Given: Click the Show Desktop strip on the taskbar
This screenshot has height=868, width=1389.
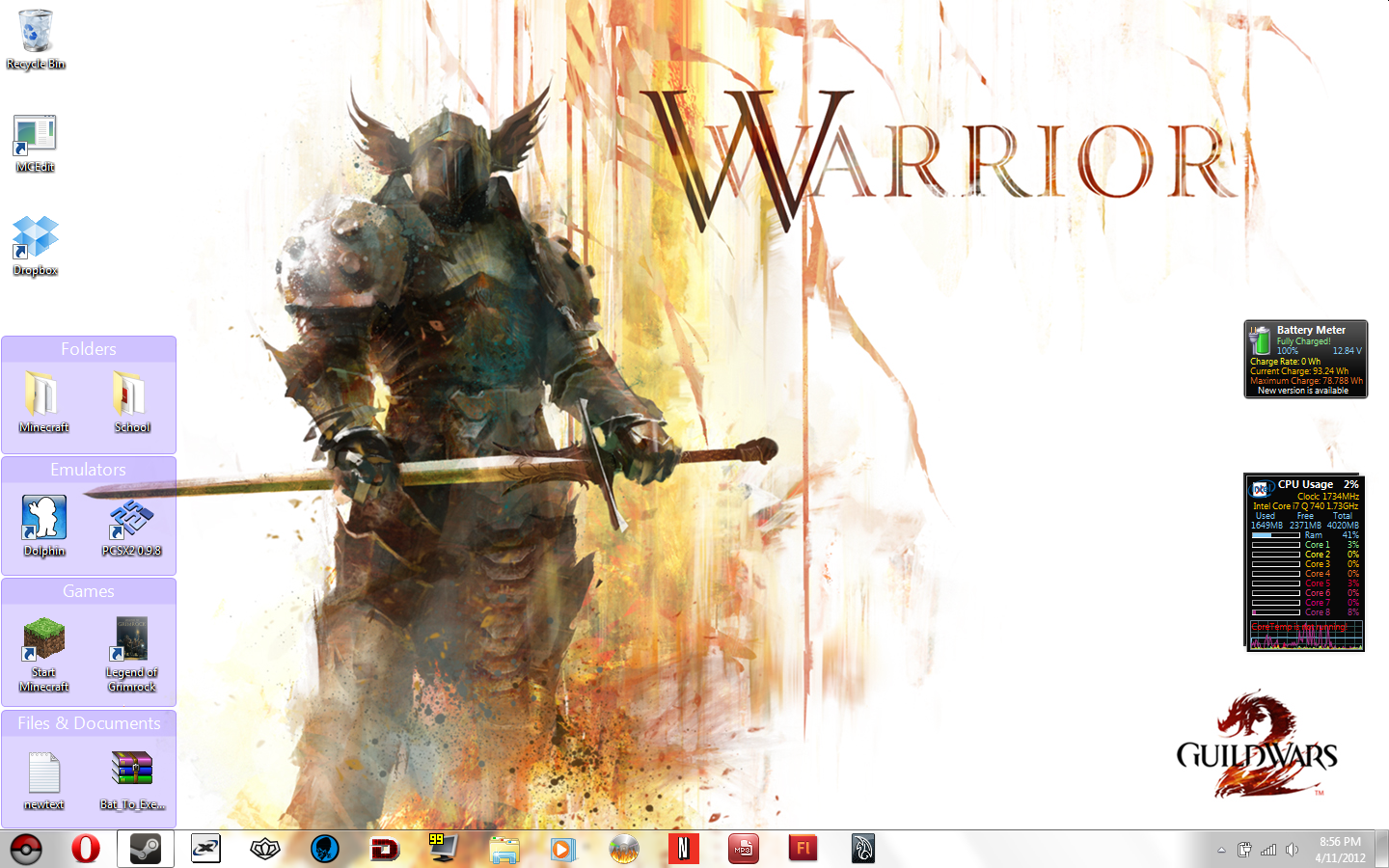Looking at the screenshot, I should coord(1382,849).
